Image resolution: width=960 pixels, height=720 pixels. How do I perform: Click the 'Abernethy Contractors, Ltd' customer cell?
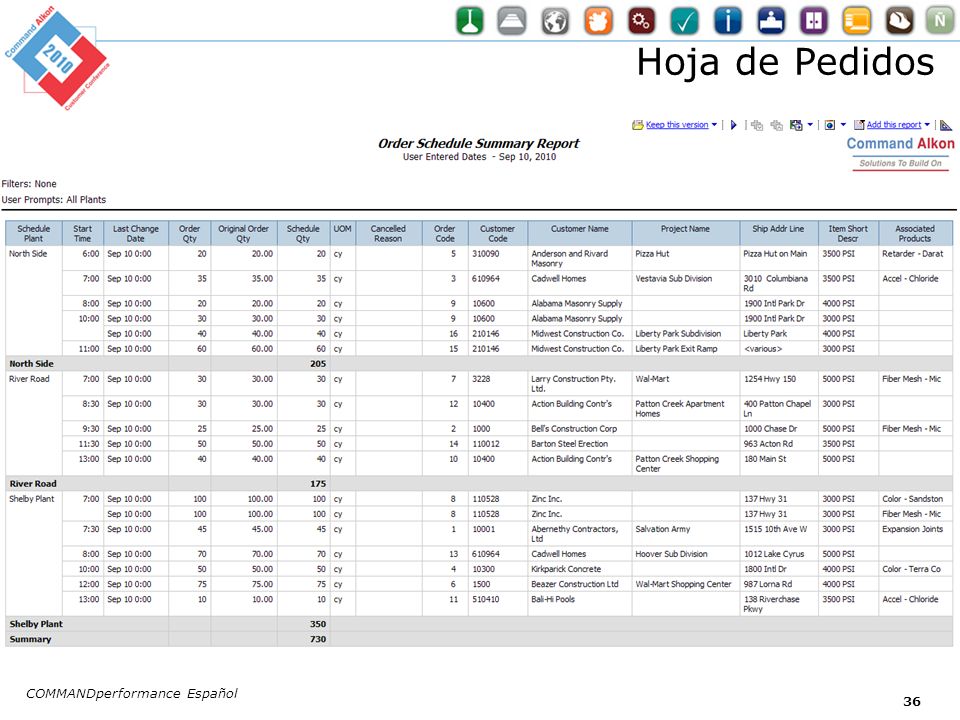tap(579, 534)
